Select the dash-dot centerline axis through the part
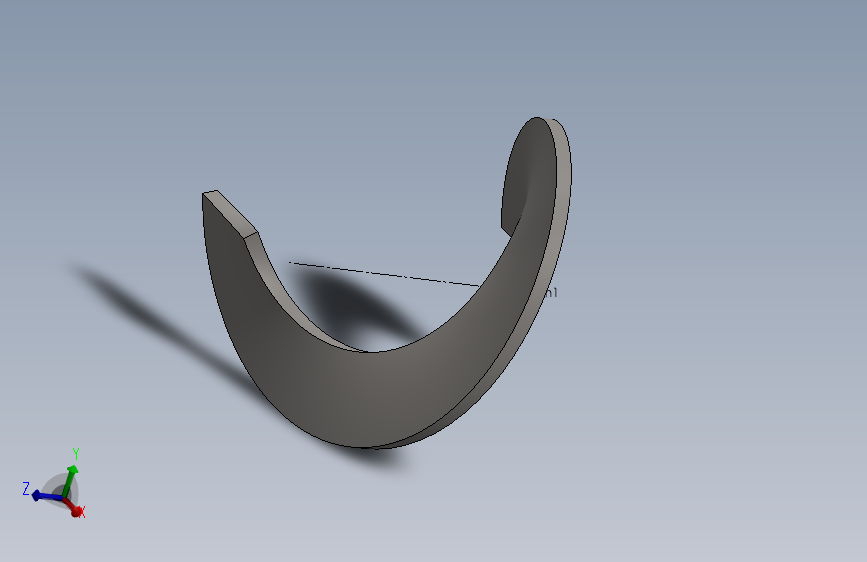Viewport: 867px width, 562px height. click(x=384, y=274)
